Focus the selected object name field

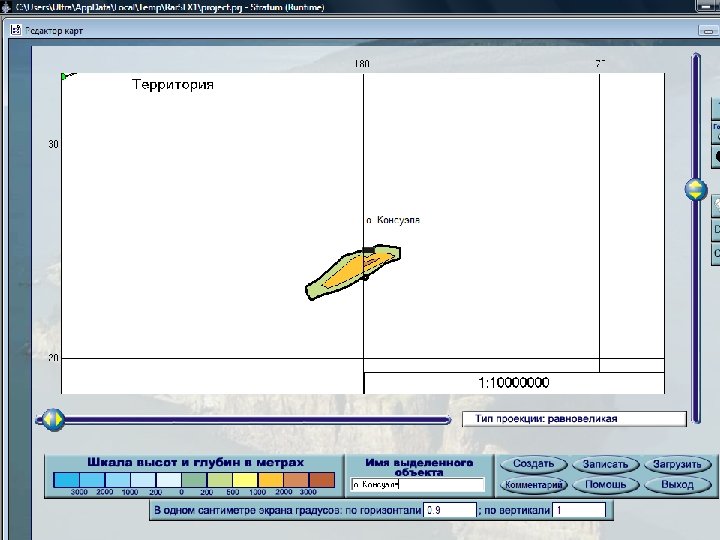[x=417, y=484]
